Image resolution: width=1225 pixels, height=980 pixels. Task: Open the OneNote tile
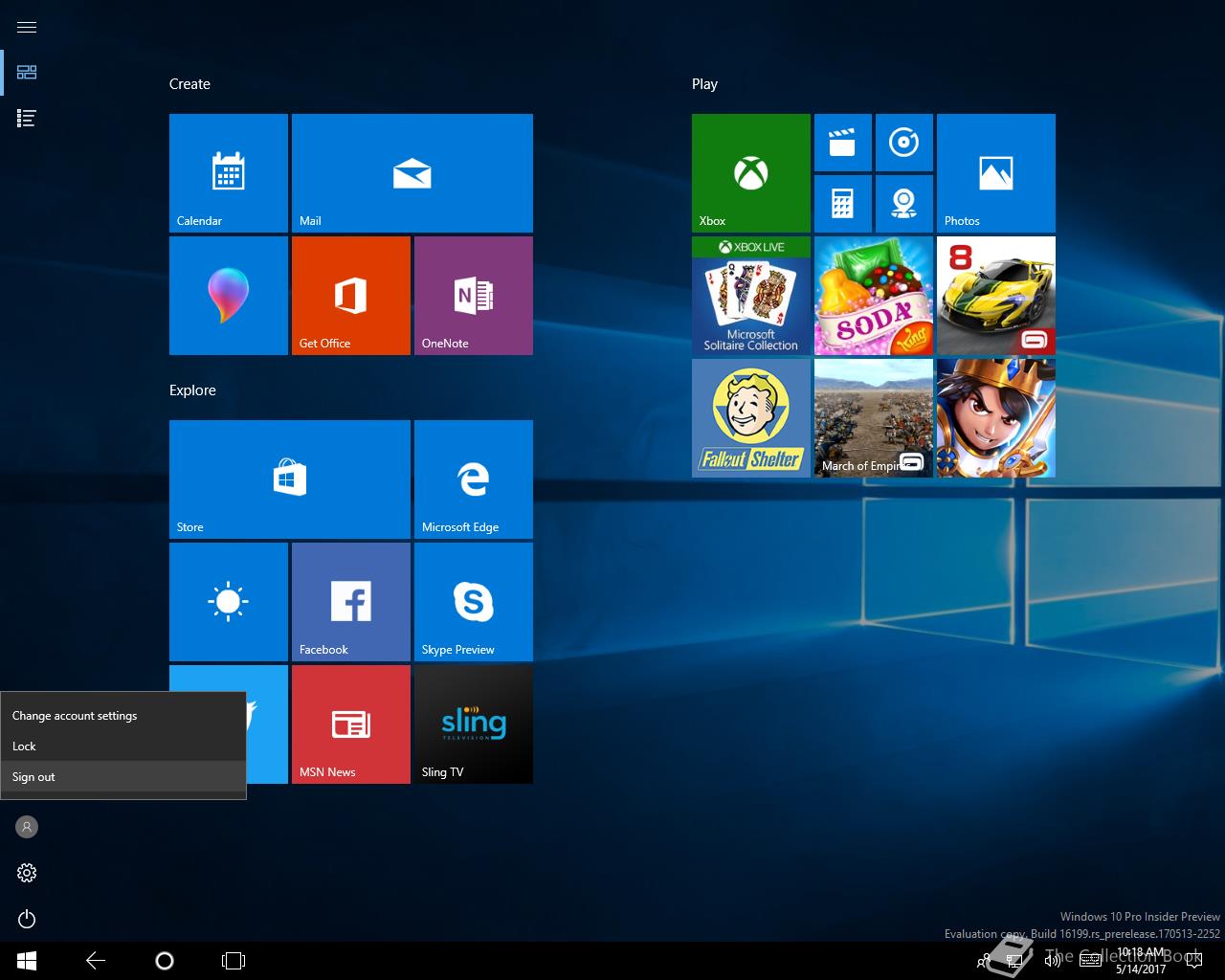474,296
